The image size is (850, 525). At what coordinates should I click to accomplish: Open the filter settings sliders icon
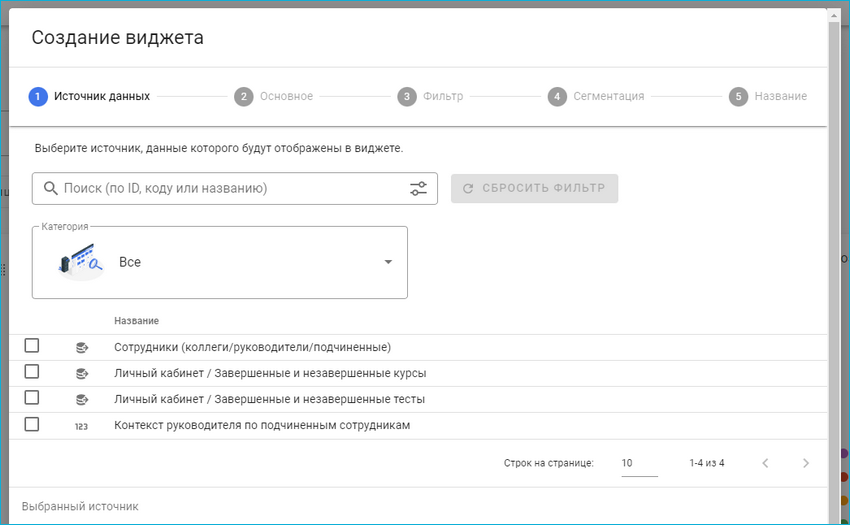coord(418,188)
